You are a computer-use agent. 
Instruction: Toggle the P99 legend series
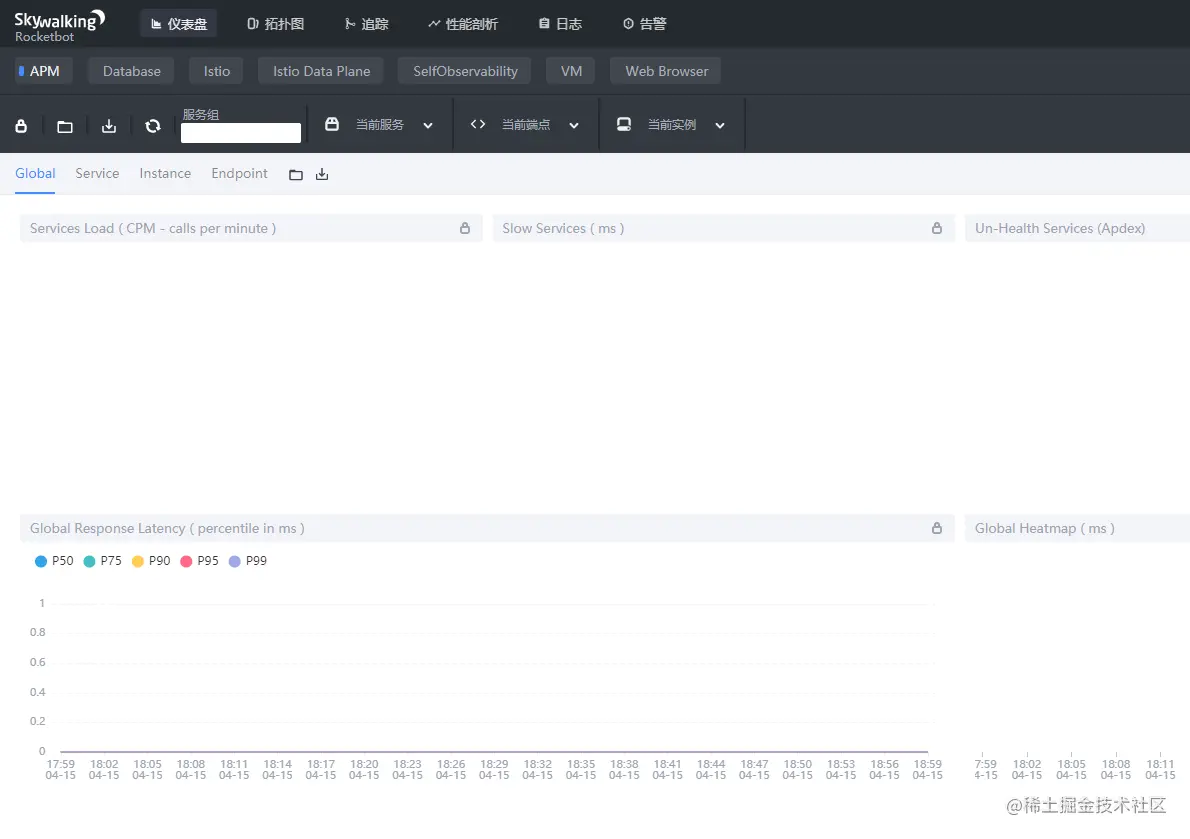pos(247,561)
